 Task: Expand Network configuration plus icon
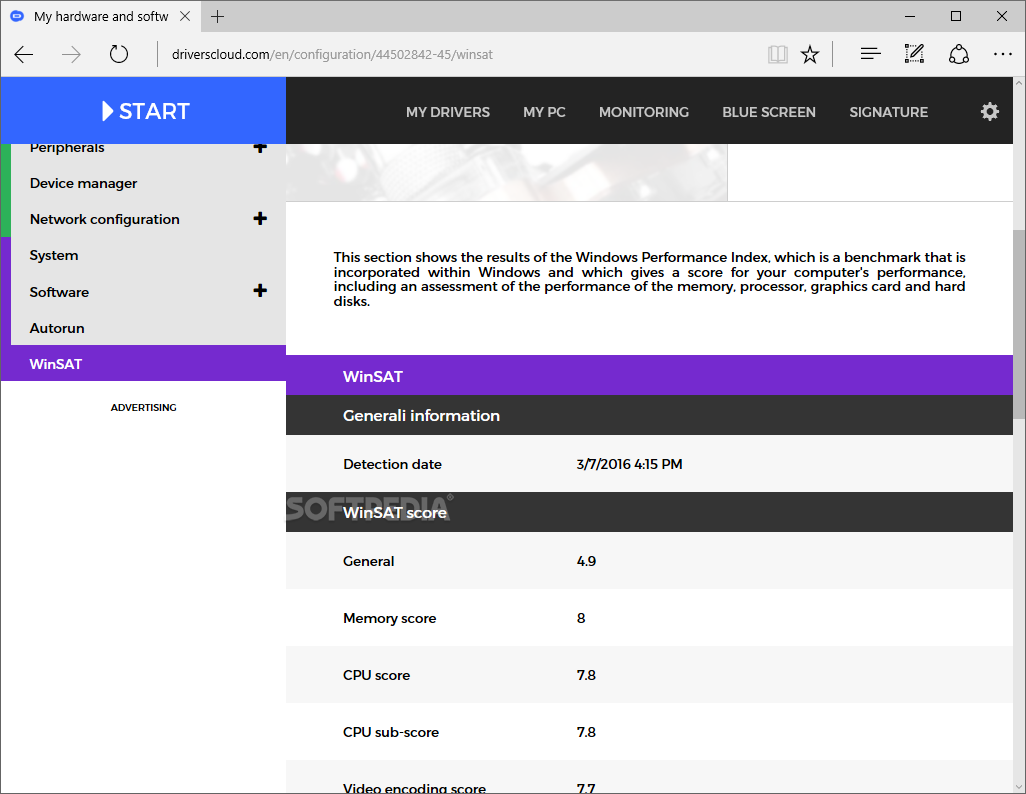(260, 219)
